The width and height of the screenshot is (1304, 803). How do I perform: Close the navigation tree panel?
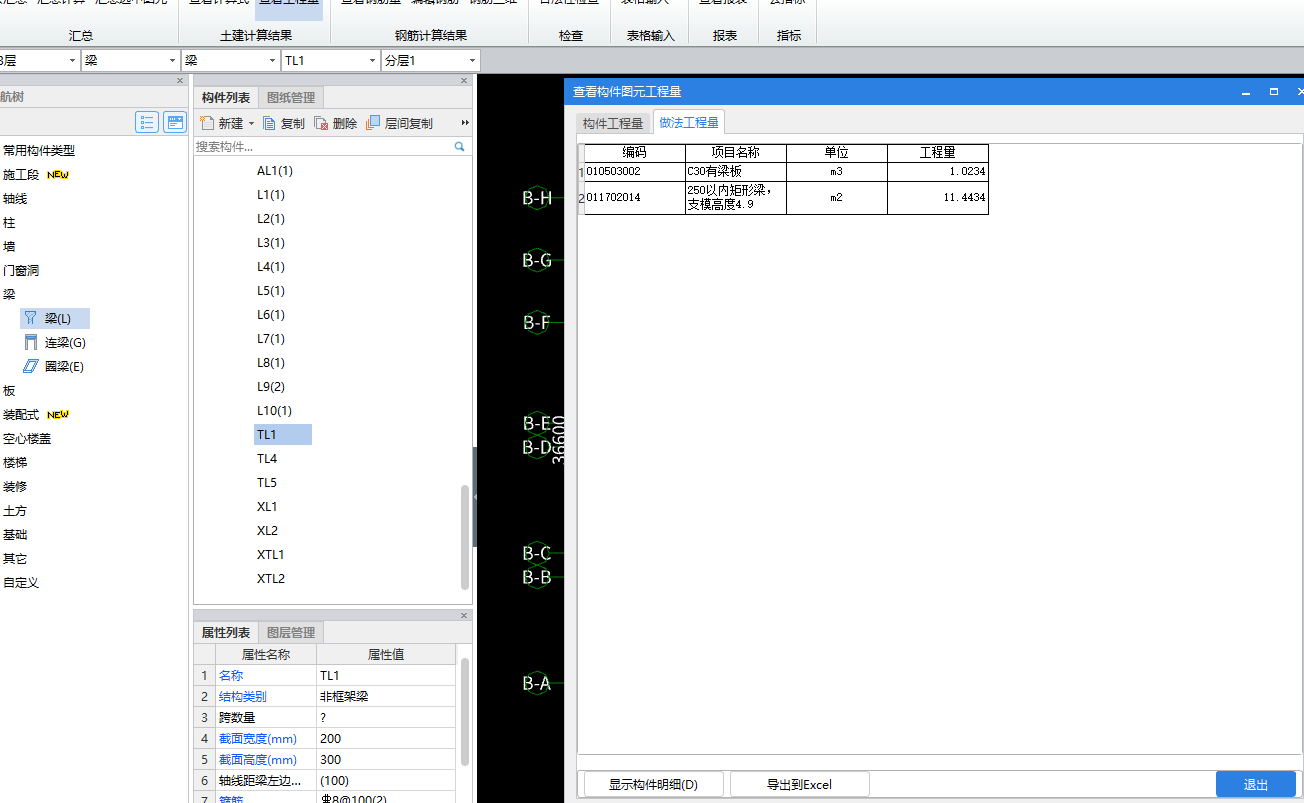(x=180, y=80)
